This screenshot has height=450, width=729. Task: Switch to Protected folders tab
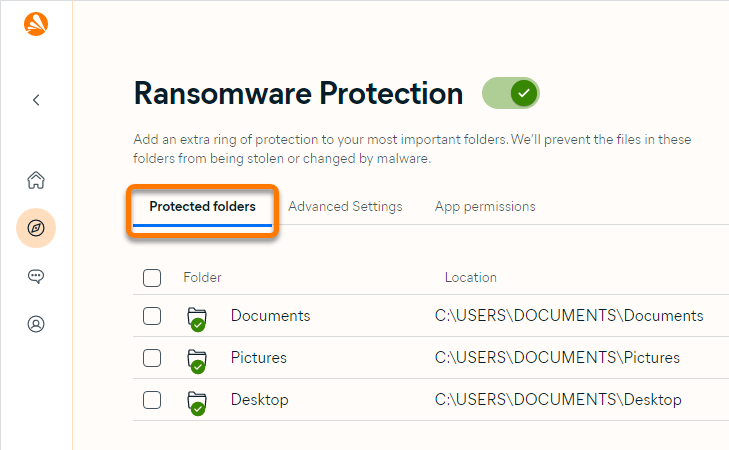click(202, 207)
